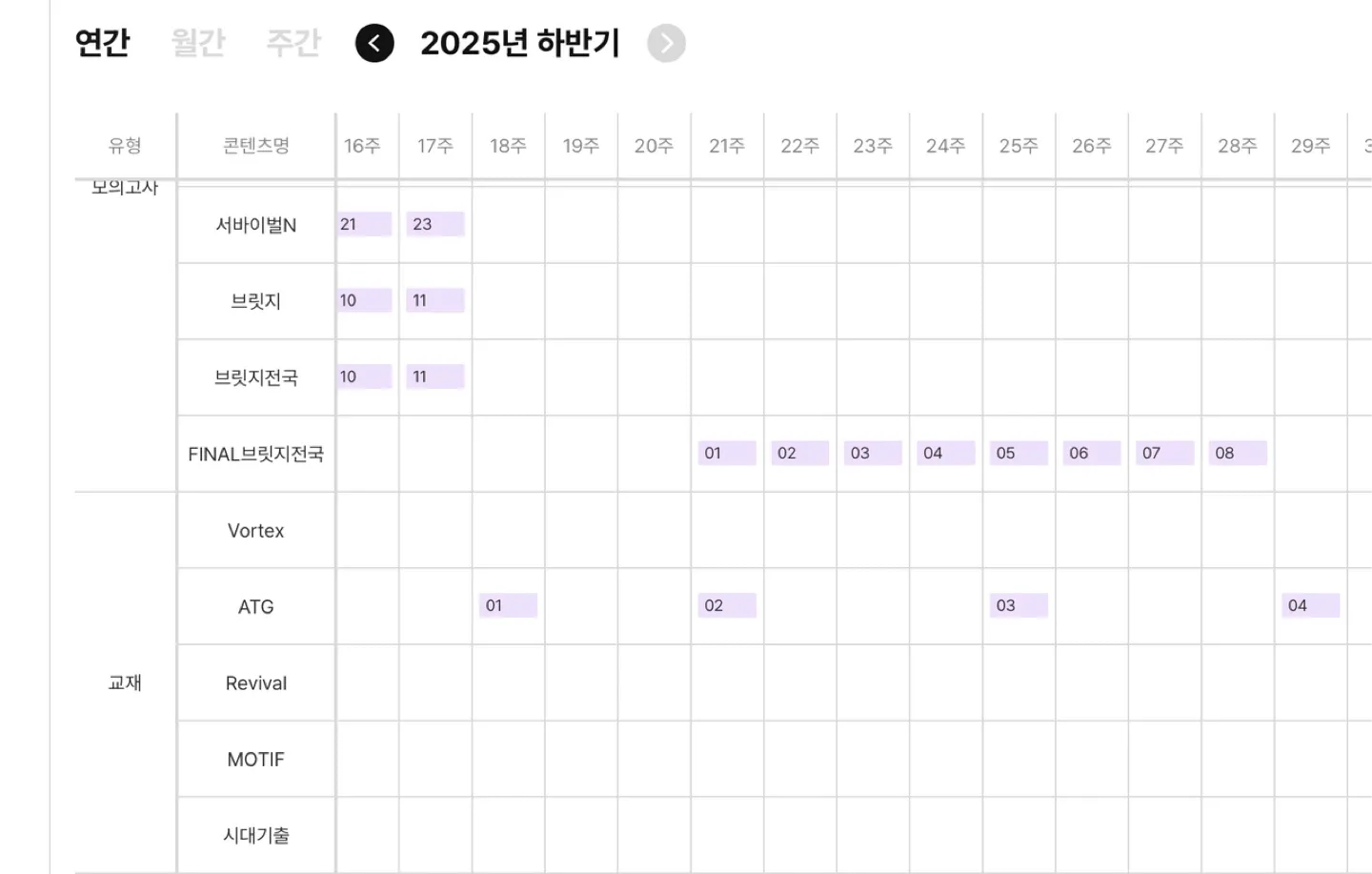This screenshot has height=874, width=1372.
Task: Switch to the 주간 view tab
Action: pyautogui.click(x=293, y=43)
